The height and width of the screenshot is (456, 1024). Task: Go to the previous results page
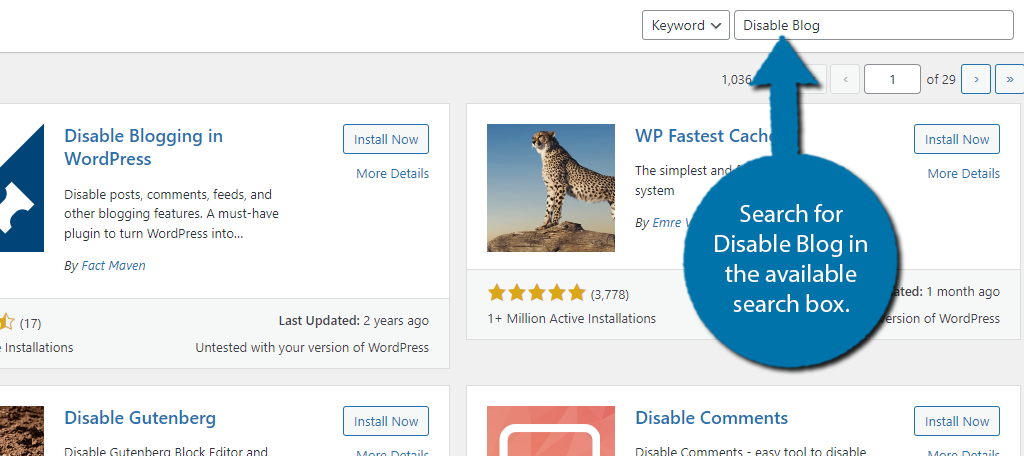coord(845,79)
